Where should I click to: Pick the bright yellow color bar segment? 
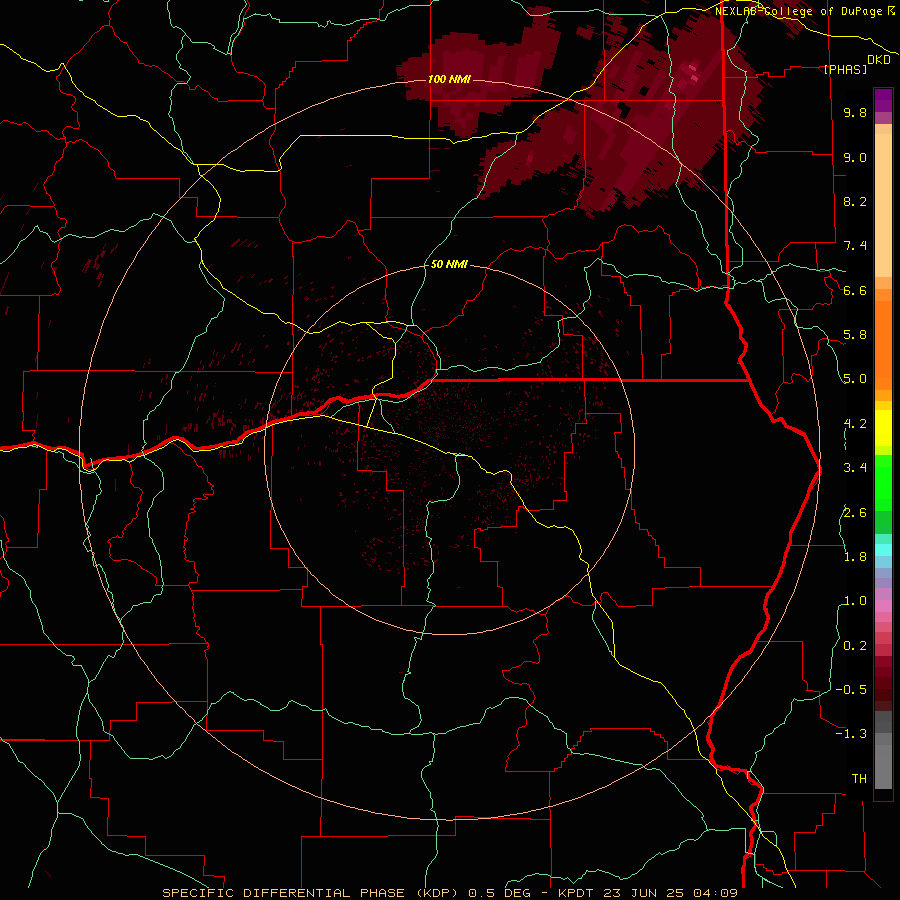pos(883,428)
